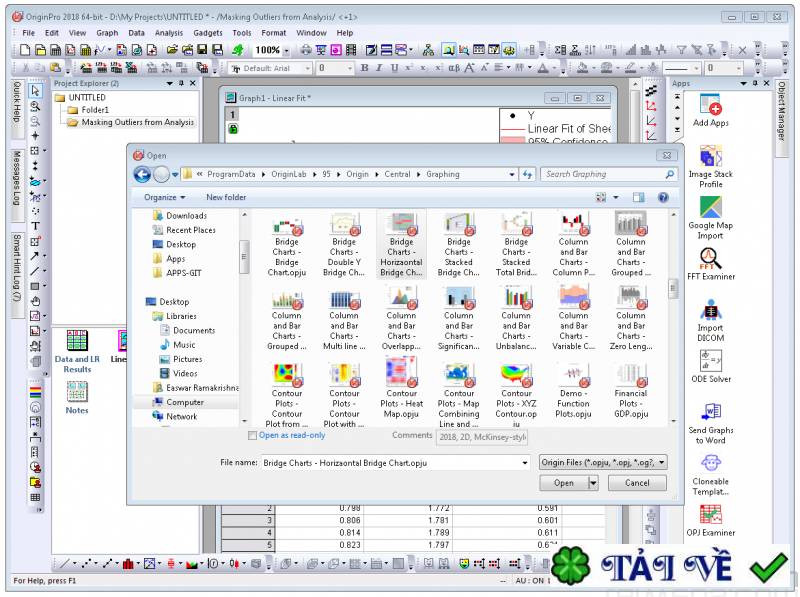Viewport: 800px width, 597px height.
Task: Open Data and LR Results workbook icon
Action: pyautogui.click(x=77, y=352)
